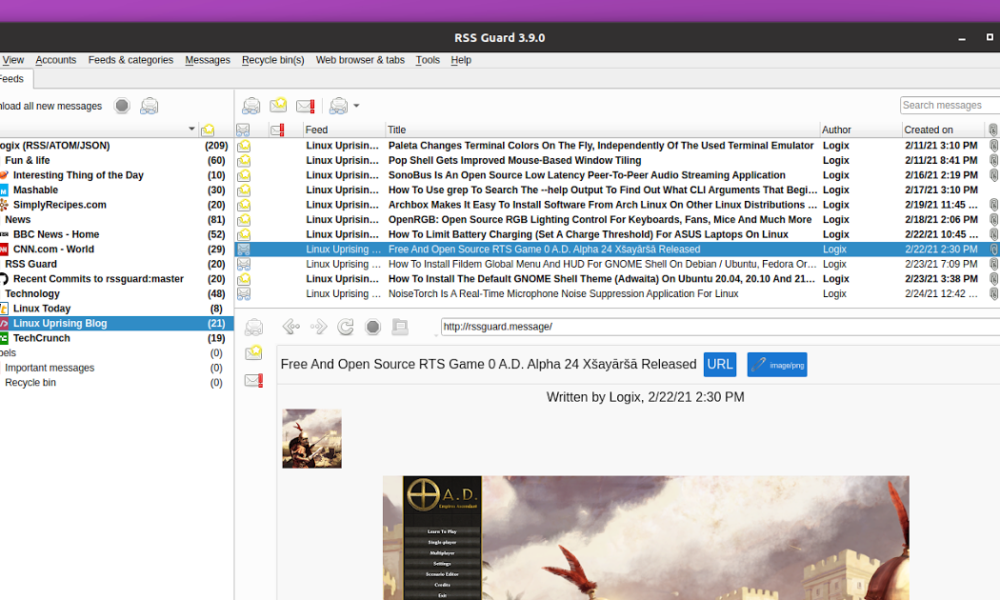Select the Technology category

click(33, 294)
